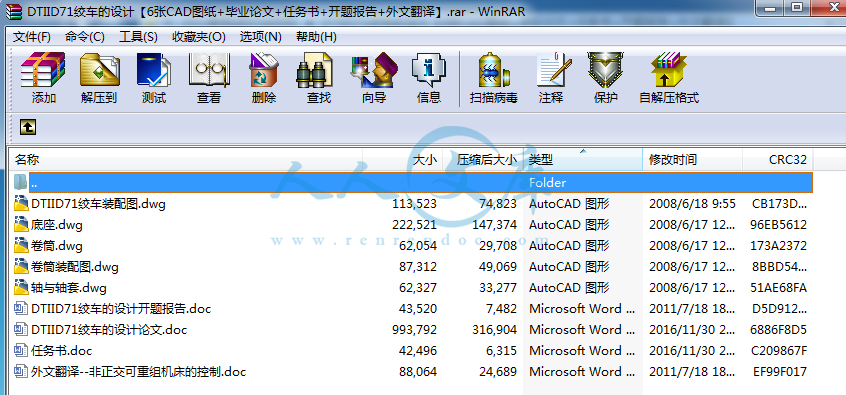Image resolution: width=846 pixels, height=395 pixels.
Task: Launch the Wizard (向导) tool
Action: (374, 70)
